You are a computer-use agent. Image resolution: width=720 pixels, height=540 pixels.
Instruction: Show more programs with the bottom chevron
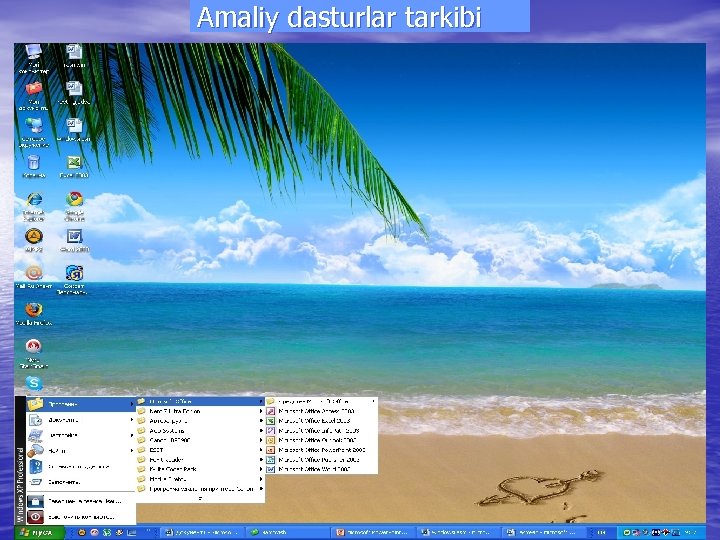[x=200, y=498]
